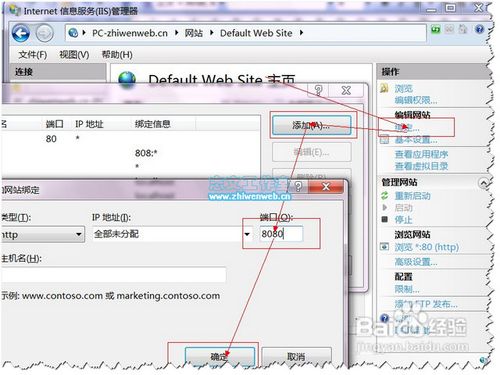Open the 编辑权限... link
Viewport: 500px width, 375px height.
point(416,100)
